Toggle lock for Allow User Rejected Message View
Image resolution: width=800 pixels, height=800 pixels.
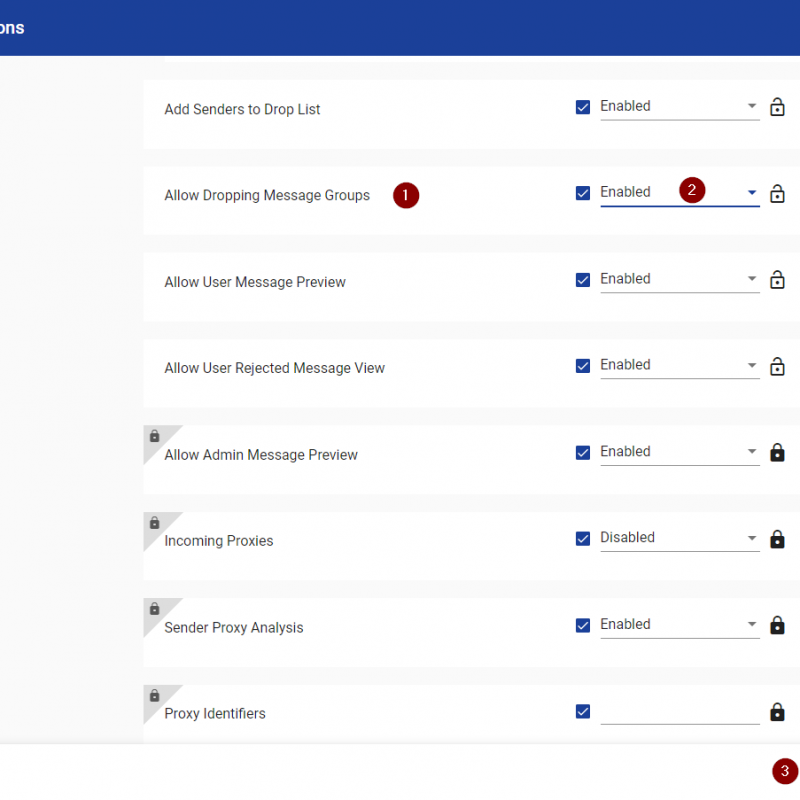tap(777, 366)
